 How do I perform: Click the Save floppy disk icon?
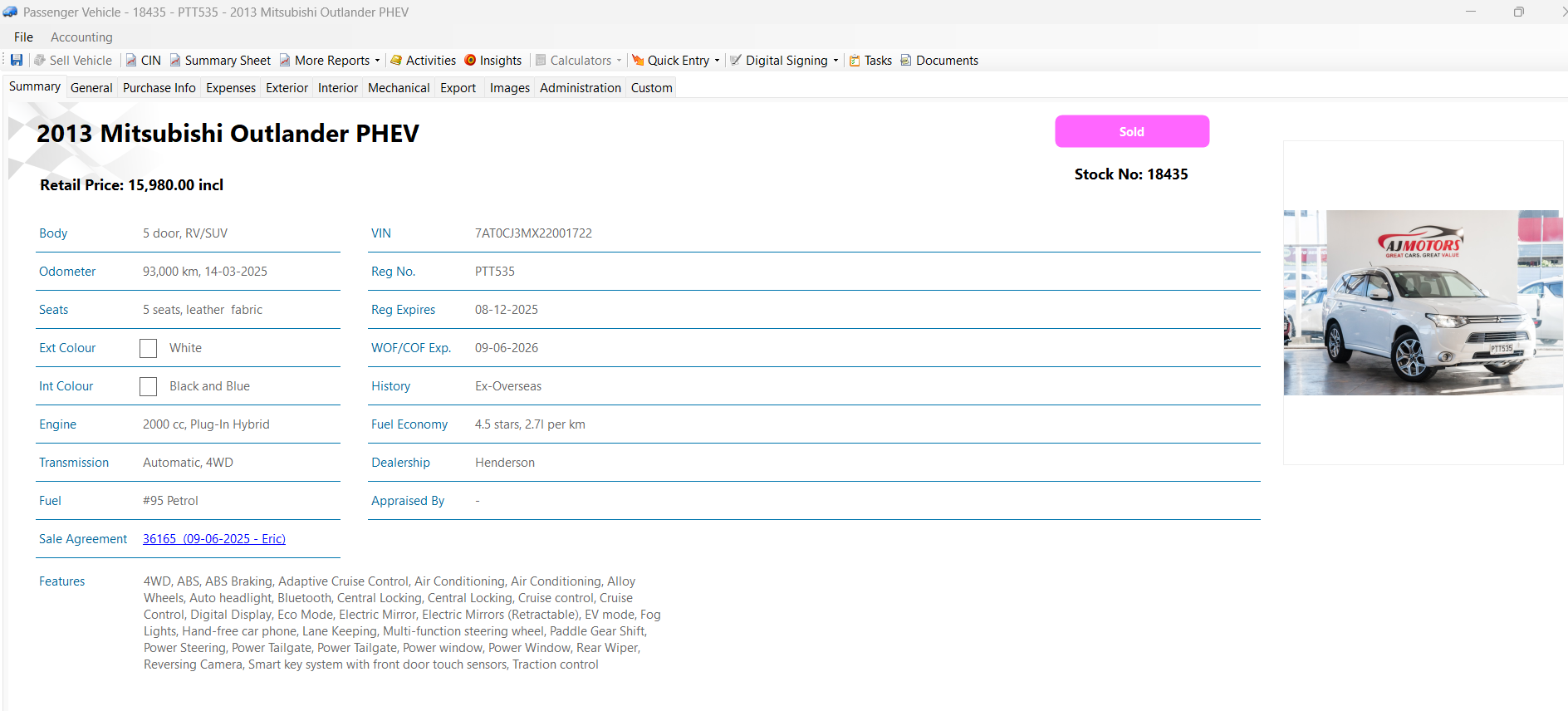[x=17, y=60]
